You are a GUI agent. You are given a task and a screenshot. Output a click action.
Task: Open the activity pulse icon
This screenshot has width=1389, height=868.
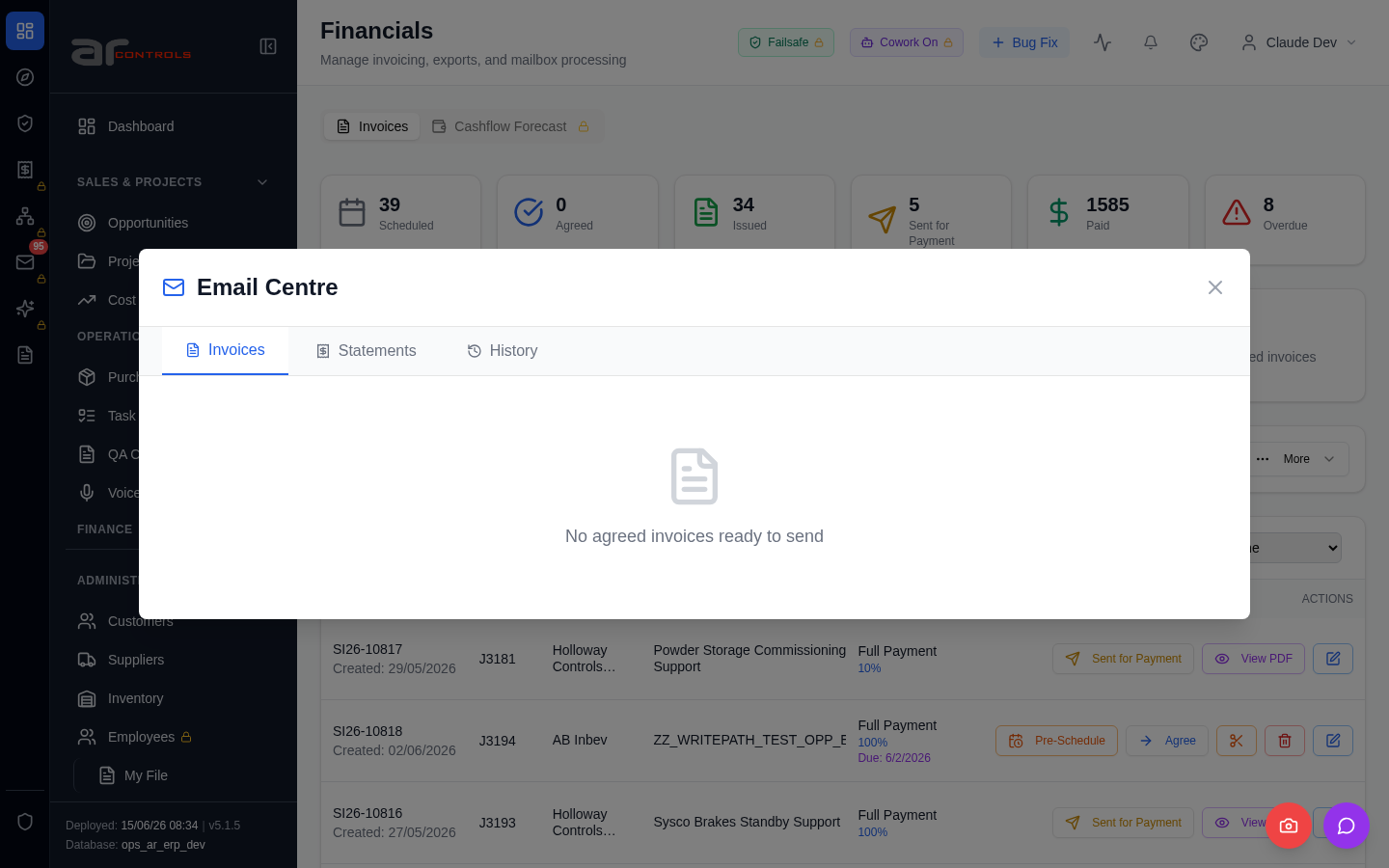tap(1103, 42)
